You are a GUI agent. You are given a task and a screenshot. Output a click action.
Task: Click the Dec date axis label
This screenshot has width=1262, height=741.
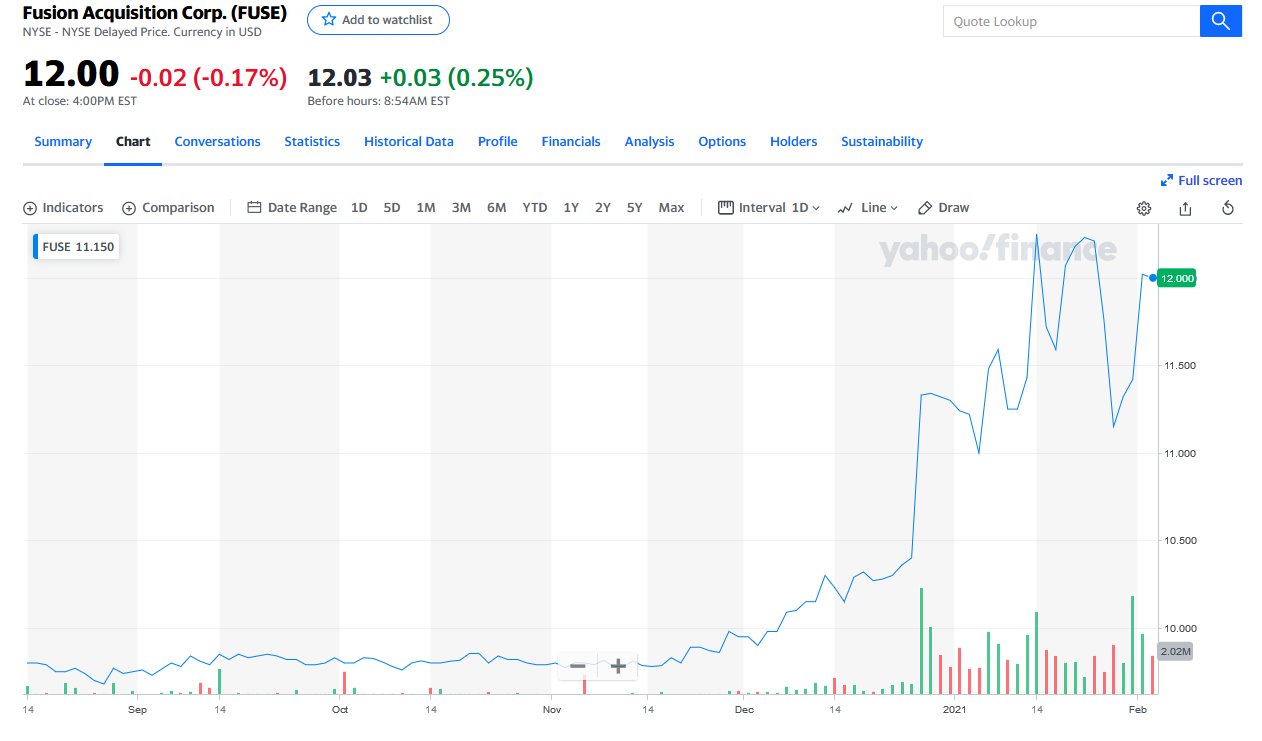(744, 710)
